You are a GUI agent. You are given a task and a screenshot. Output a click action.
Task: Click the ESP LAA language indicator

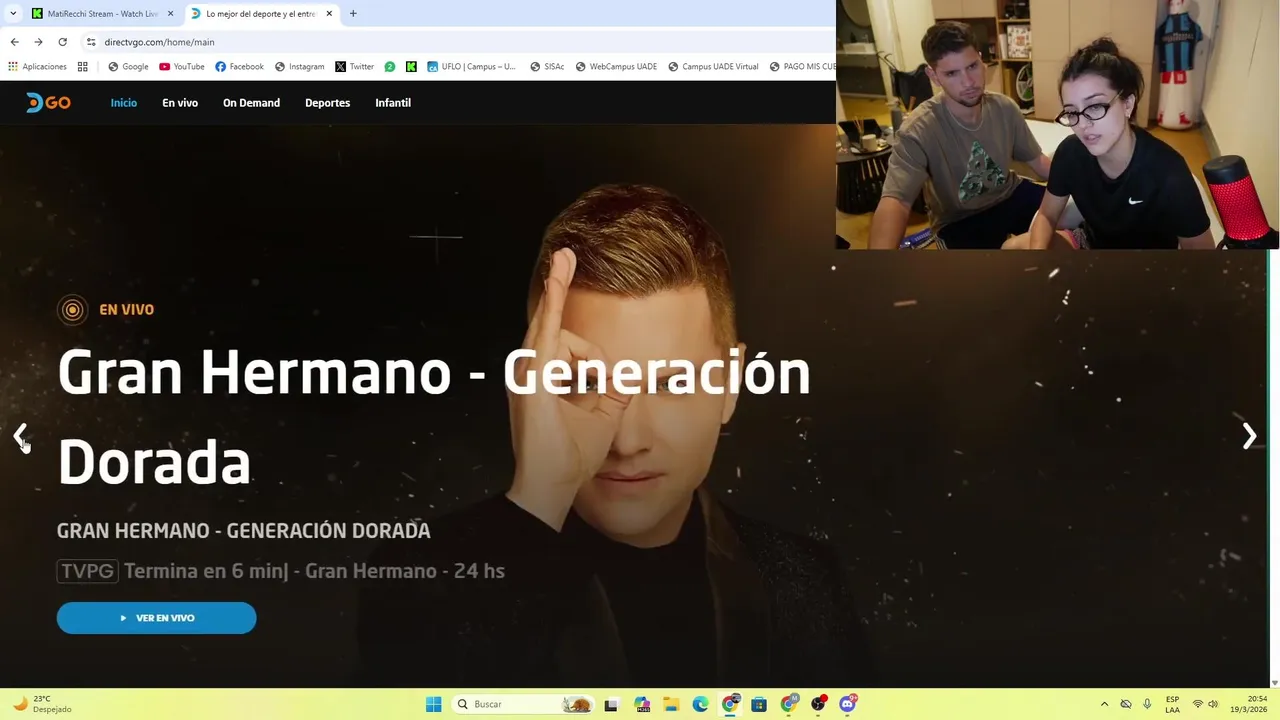[x=1173, y=704]
